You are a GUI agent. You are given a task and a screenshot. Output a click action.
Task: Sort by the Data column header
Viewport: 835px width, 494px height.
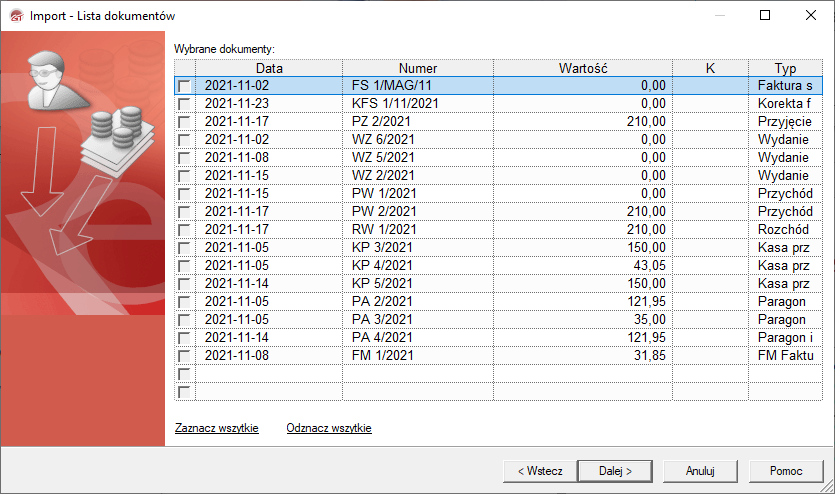pyautogui.click(x=269, y=68)
